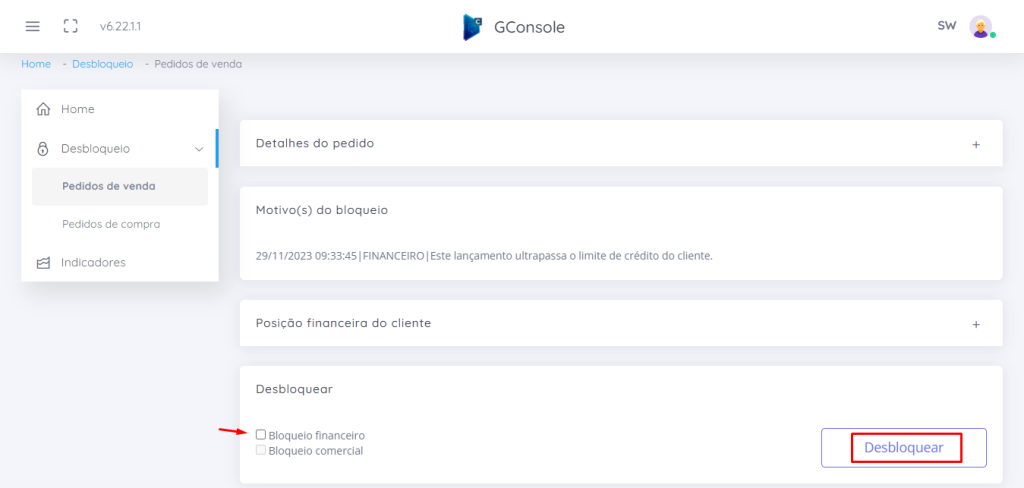Collapse the Desbloqueio sidebar chevron
This screenshot has height=488, width=1024.
[x=199, y=149]
